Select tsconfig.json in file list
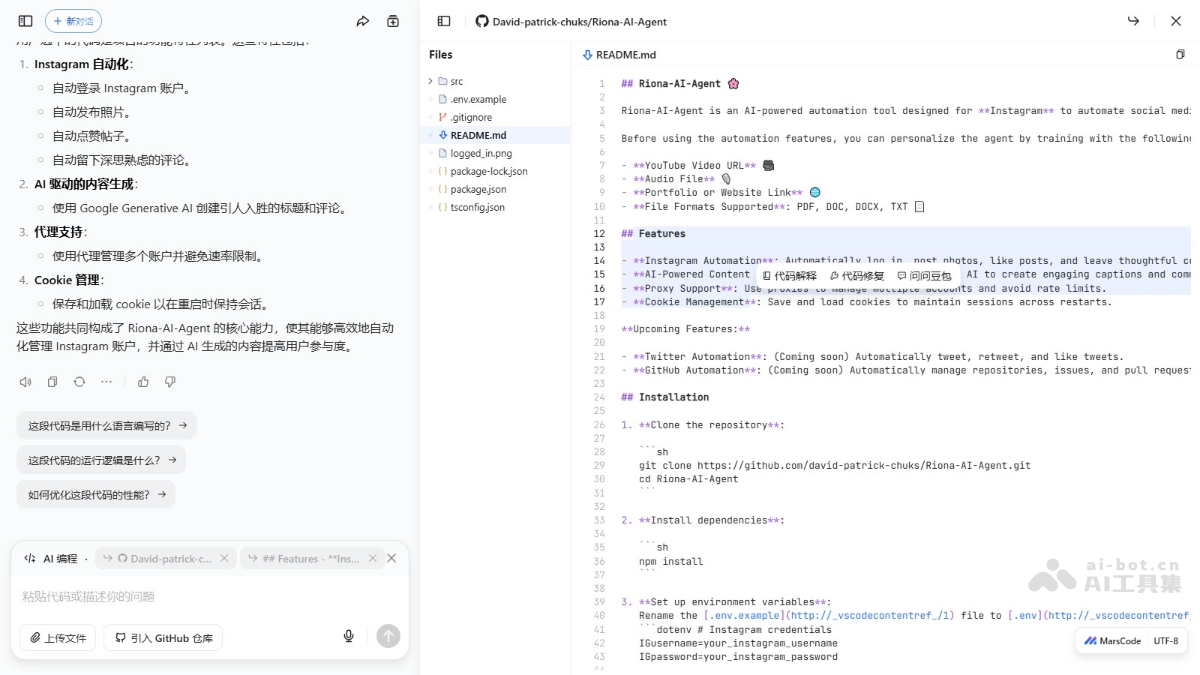The width and height of the screenshot is (1200, 675). click(x=477, y=207)
